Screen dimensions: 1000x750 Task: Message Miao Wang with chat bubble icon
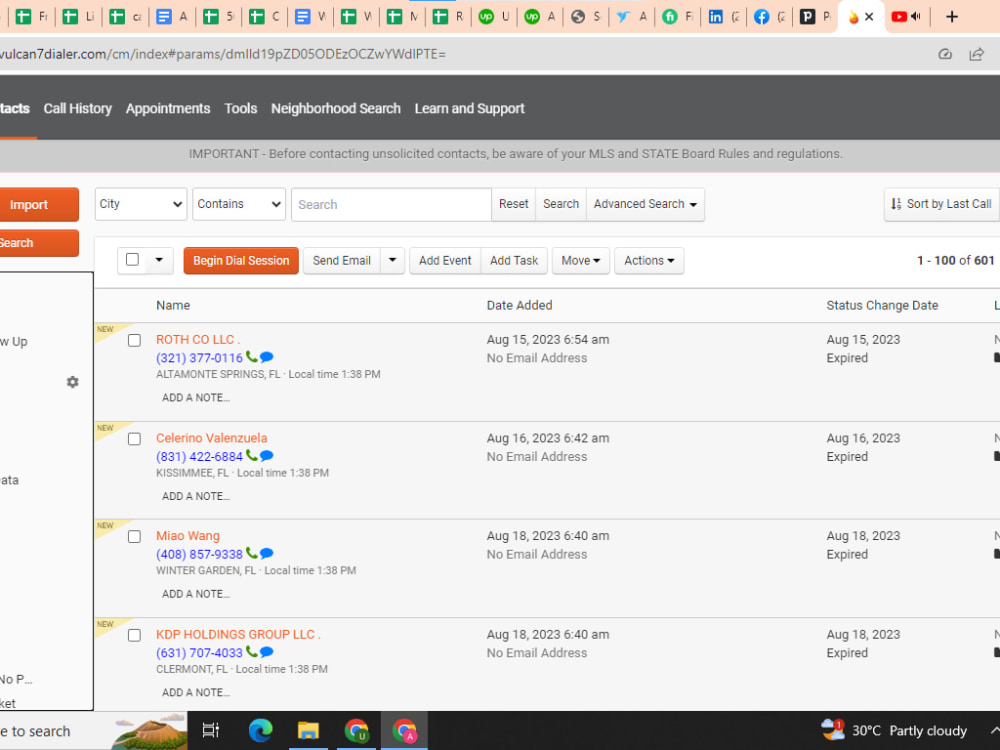click(267, 554)
